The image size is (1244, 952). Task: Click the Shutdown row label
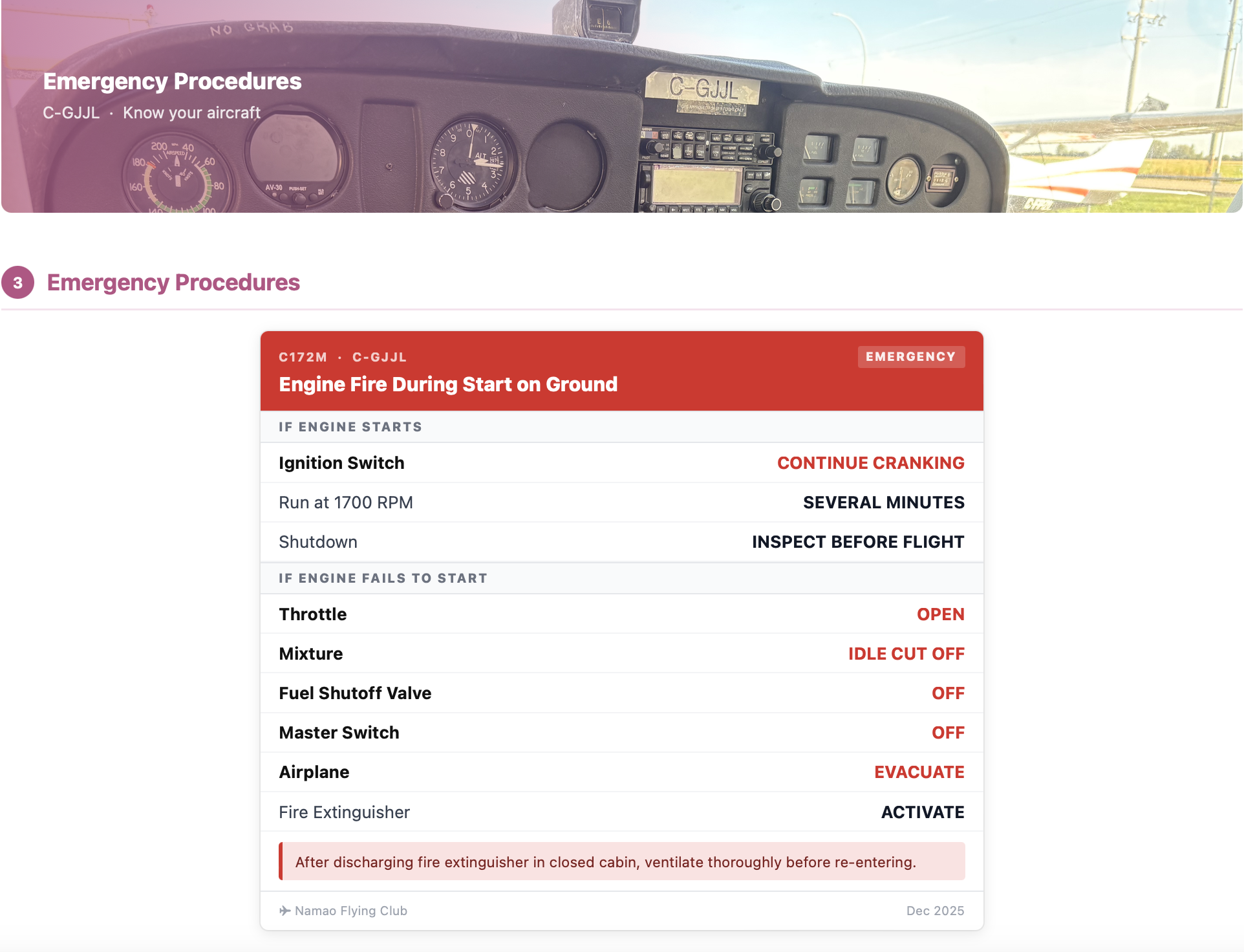click(318, 542)
